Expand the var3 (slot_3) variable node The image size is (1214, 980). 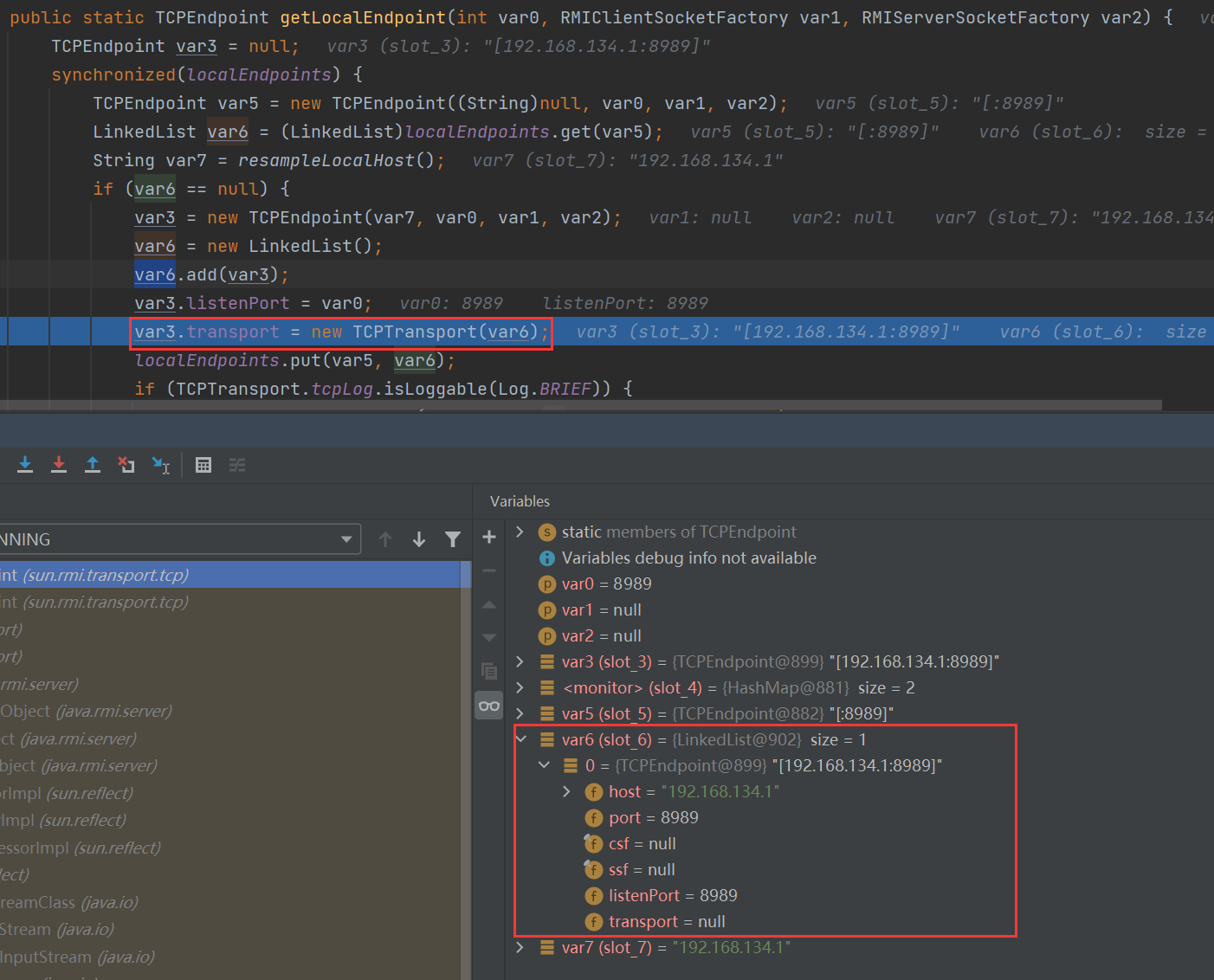pyautogui.click(x=520, y=661)
